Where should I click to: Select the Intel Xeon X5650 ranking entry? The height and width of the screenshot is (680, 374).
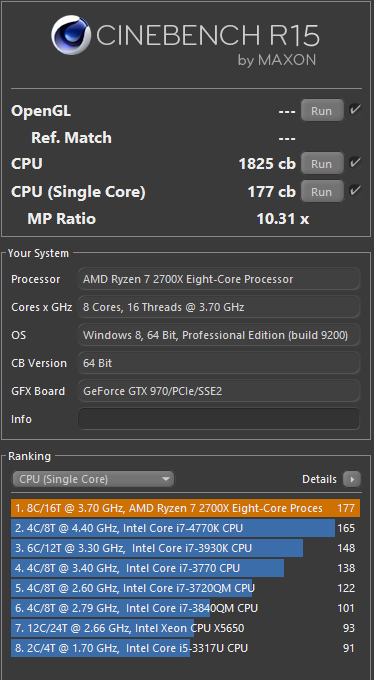(x=186, y=628)
